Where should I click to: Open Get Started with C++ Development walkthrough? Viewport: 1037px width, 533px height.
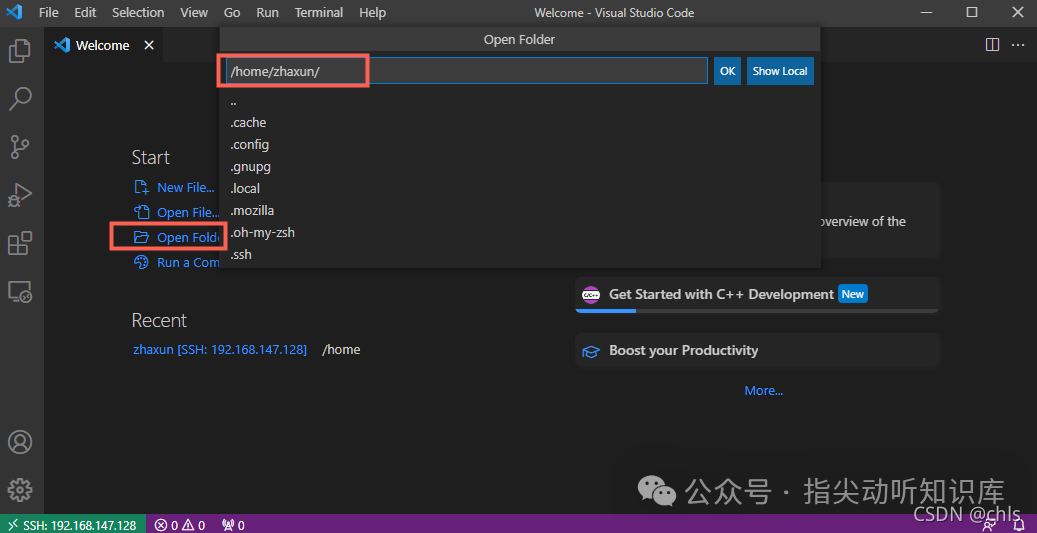point(757,294)
